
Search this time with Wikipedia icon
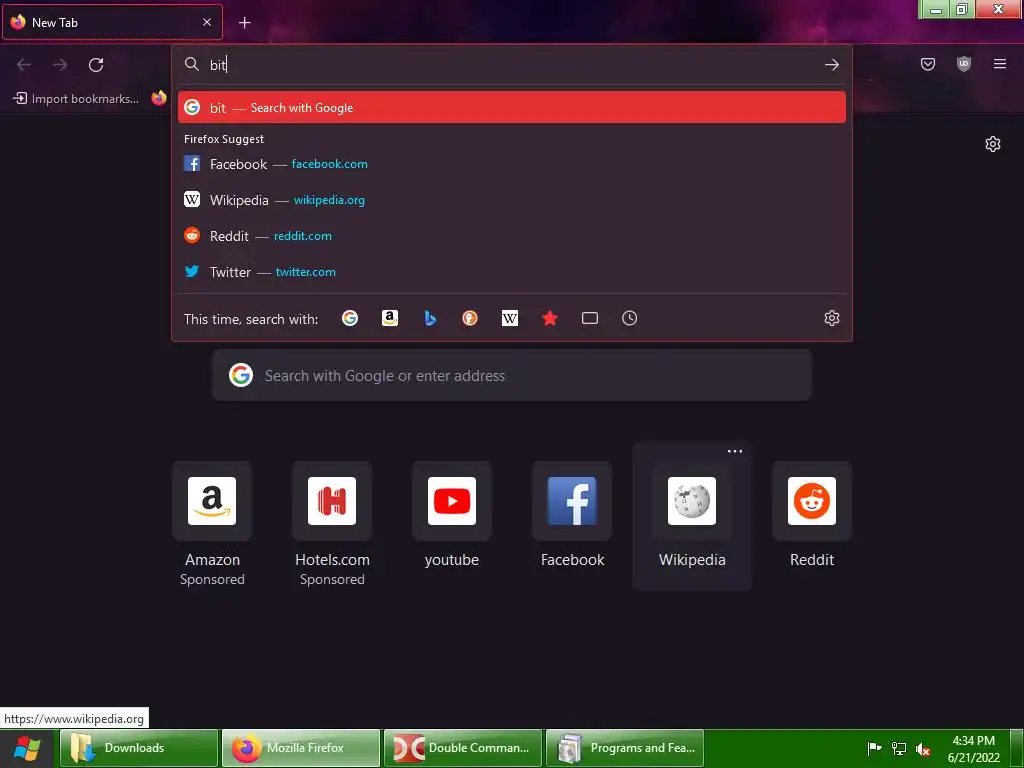click(509, 318)
